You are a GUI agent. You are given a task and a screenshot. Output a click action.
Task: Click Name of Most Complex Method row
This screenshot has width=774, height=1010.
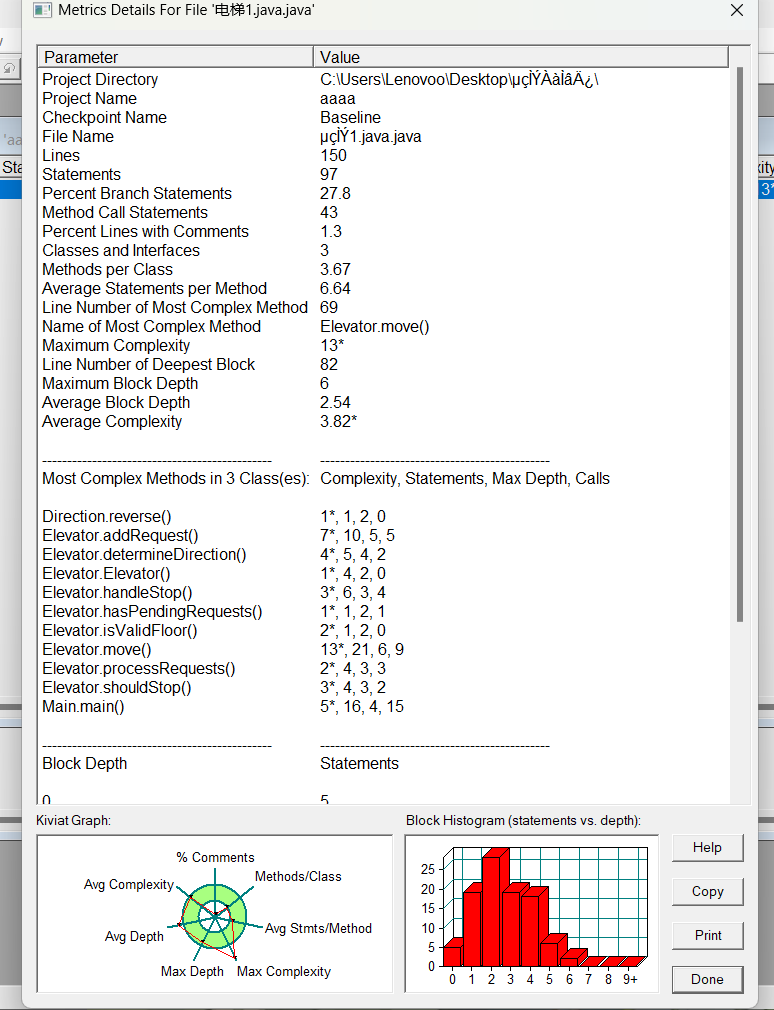point(383,327)
